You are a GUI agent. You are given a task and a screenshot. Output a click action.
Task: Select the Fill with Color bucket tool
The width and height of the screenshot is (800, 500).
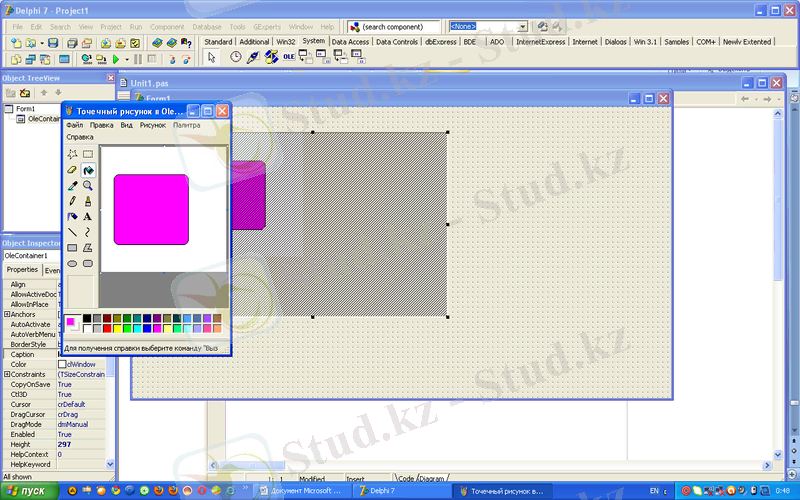click(x=88, y=170)
